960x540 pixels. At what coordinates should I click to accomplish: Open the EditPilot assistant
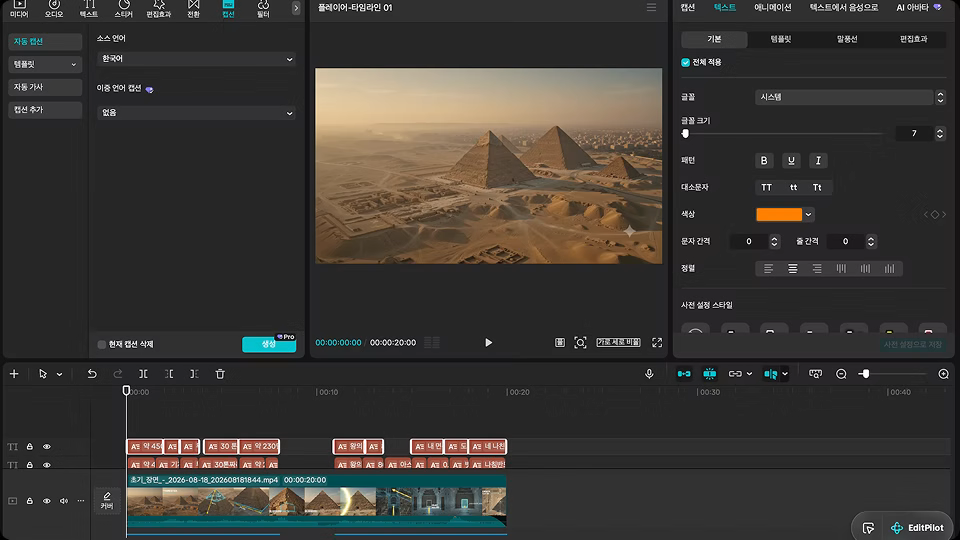point(917,527)
